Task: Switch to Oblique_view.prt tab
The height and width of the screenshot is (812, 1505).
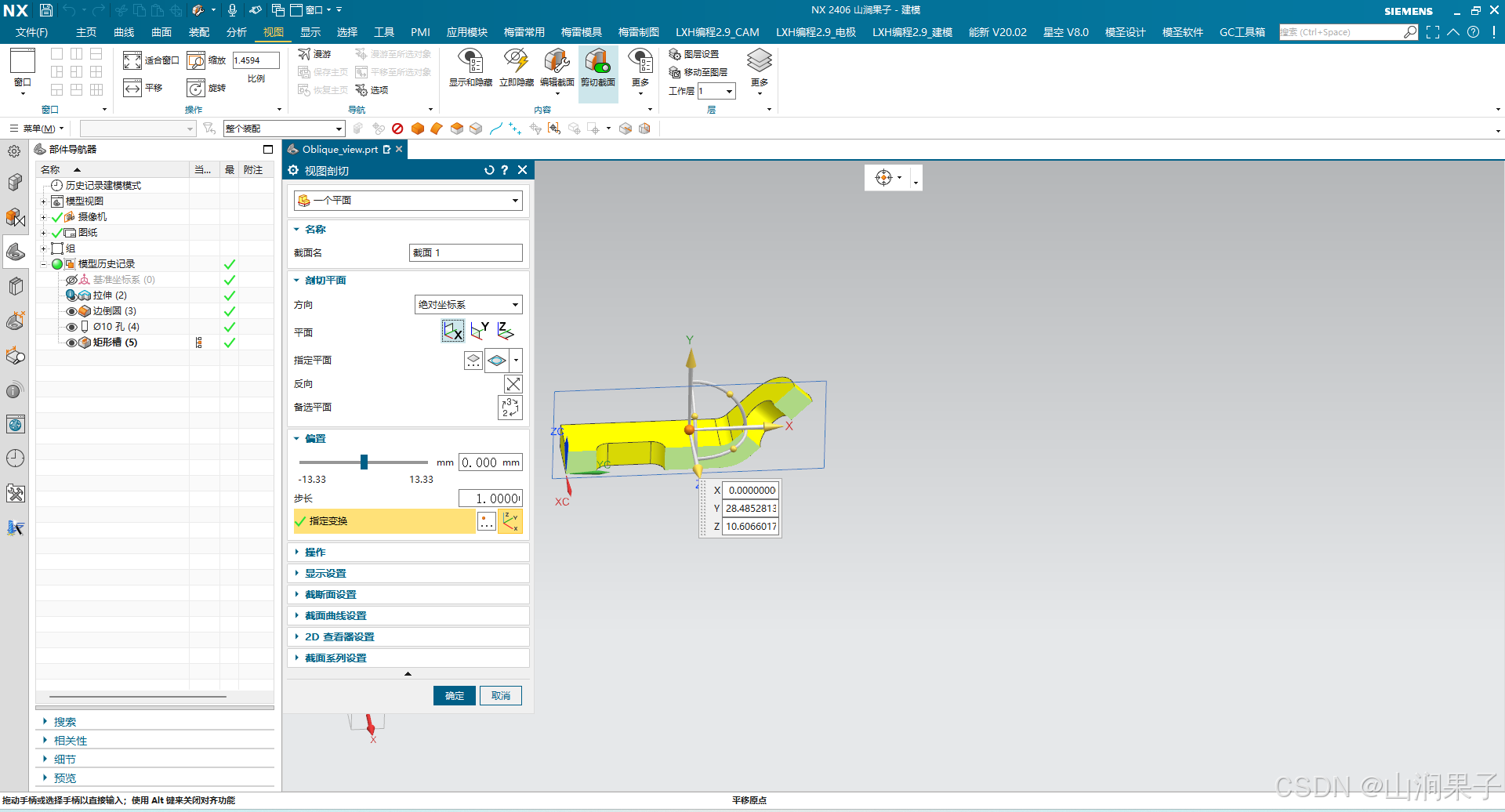Action: click(x=340, y=149)
